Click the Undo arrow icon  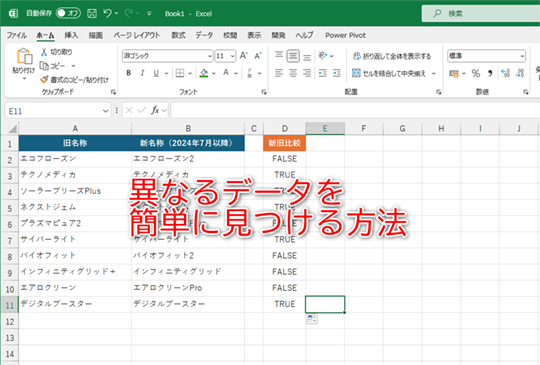pos(107,13)
